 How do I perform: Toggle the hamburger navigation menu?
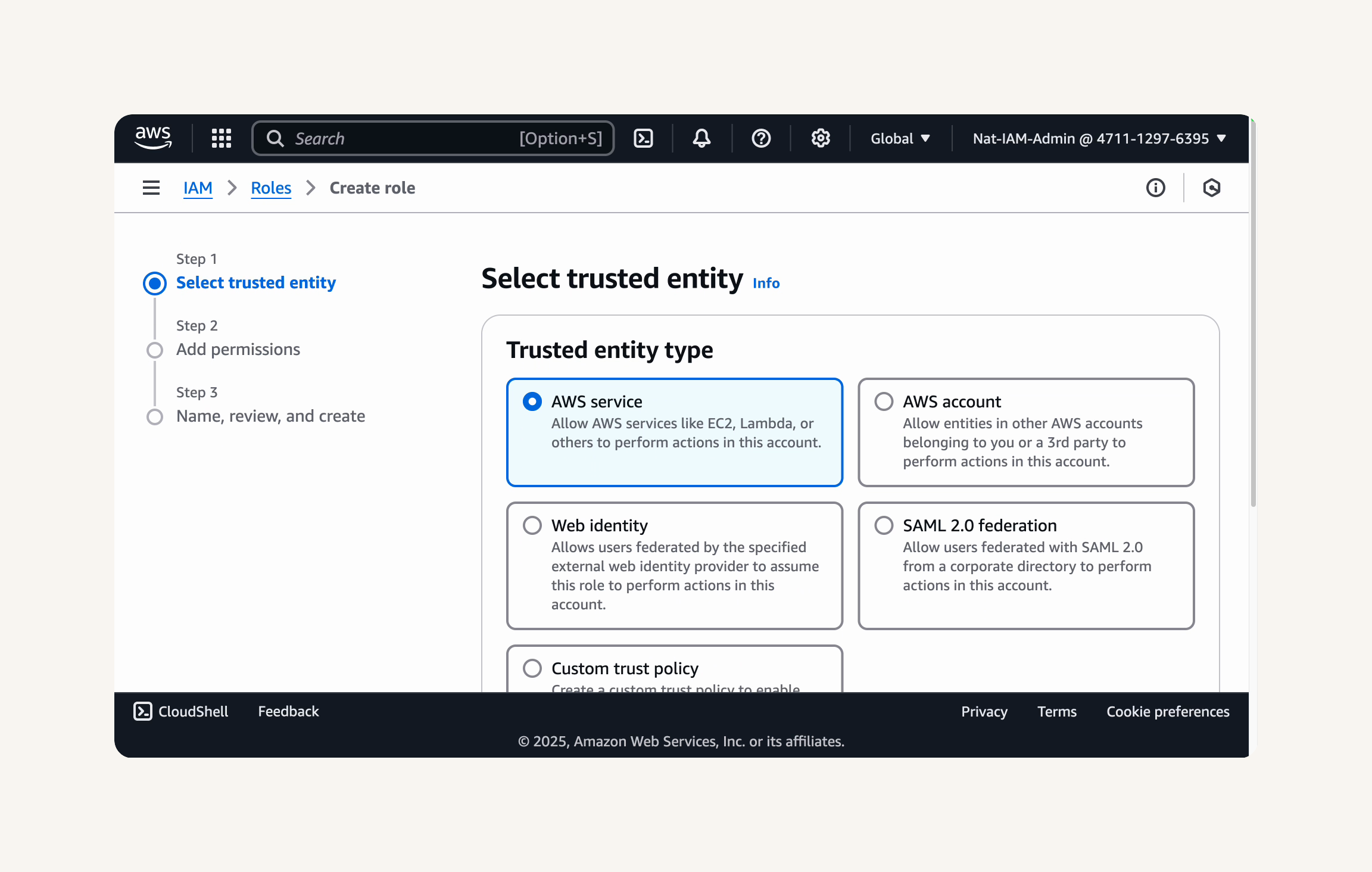click(151, 188)
